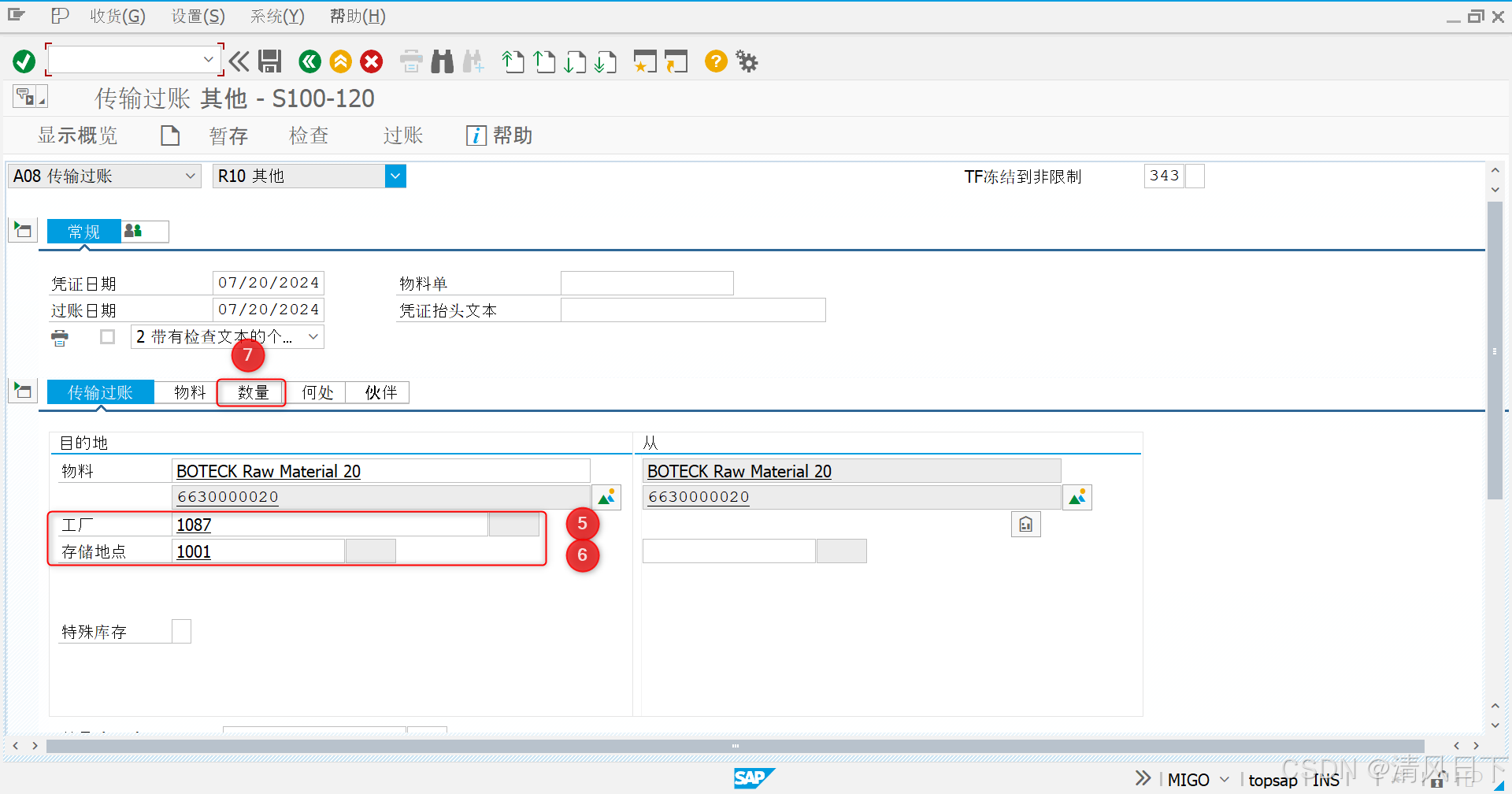Click the collapse command field double-arrow icon
Viewport: 1512px width, 794px height.
(x=239, y=61)
